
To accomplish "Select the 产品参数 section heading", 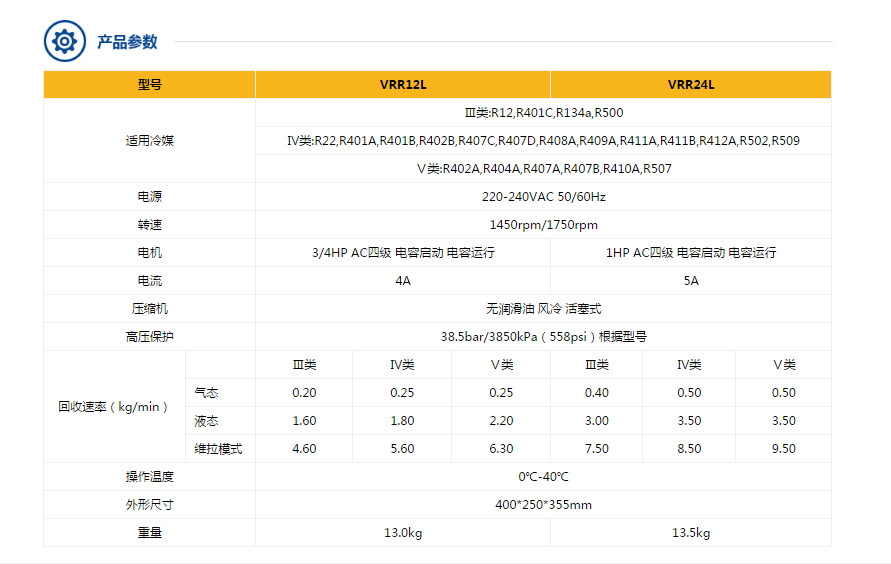I will pos(127,42).
